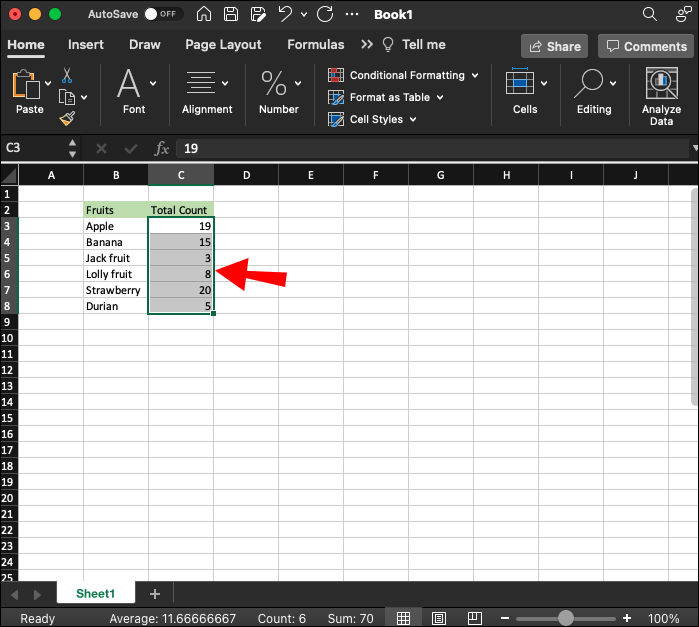Viewport: 699px width, 627px height.
Task: Toggle the AutoSave switch
Action: pyautogui.click(x=160, y=15)
